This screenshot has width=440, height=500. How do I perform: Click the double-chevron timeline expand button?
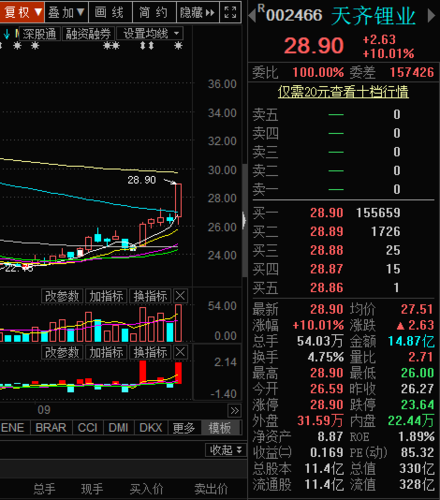234,411
